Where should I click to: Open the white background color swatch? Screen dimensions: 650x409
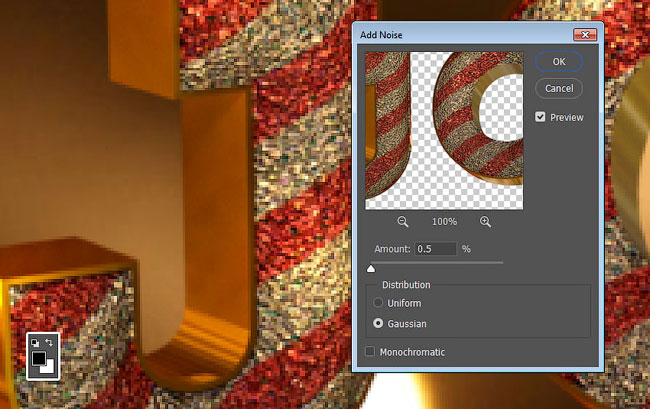(x=50, y=368)
